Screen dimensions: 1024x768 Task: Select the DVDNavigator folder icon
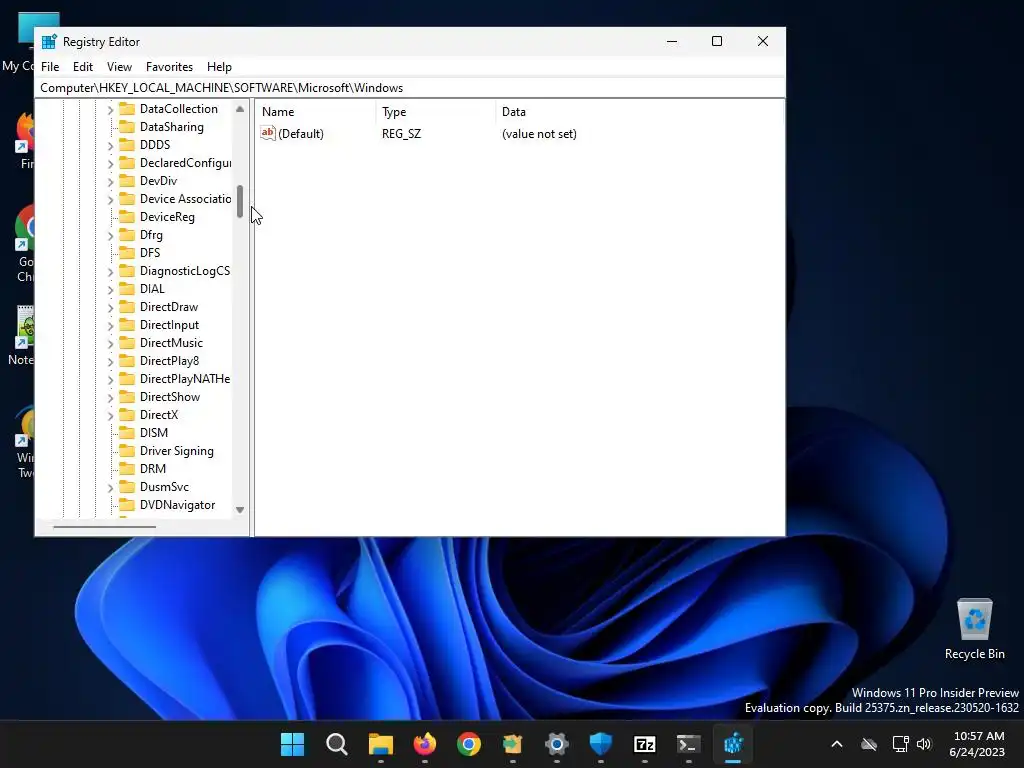click(x=127, y=505)
